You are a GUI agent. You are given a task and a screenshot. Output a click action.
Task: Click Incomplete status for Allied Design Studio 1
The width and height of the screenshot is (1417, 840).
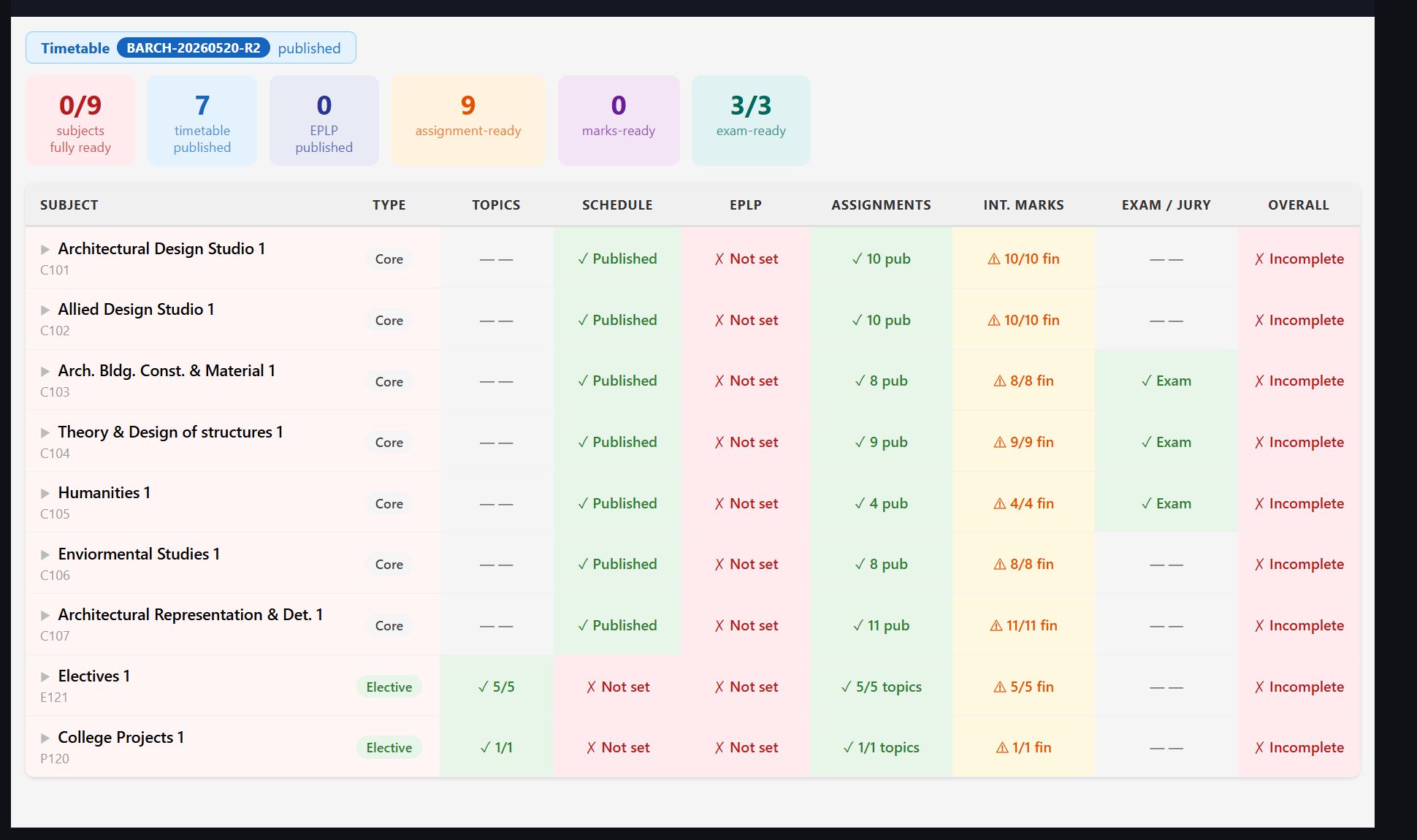pyautogui.click(x=1299, y=320)
